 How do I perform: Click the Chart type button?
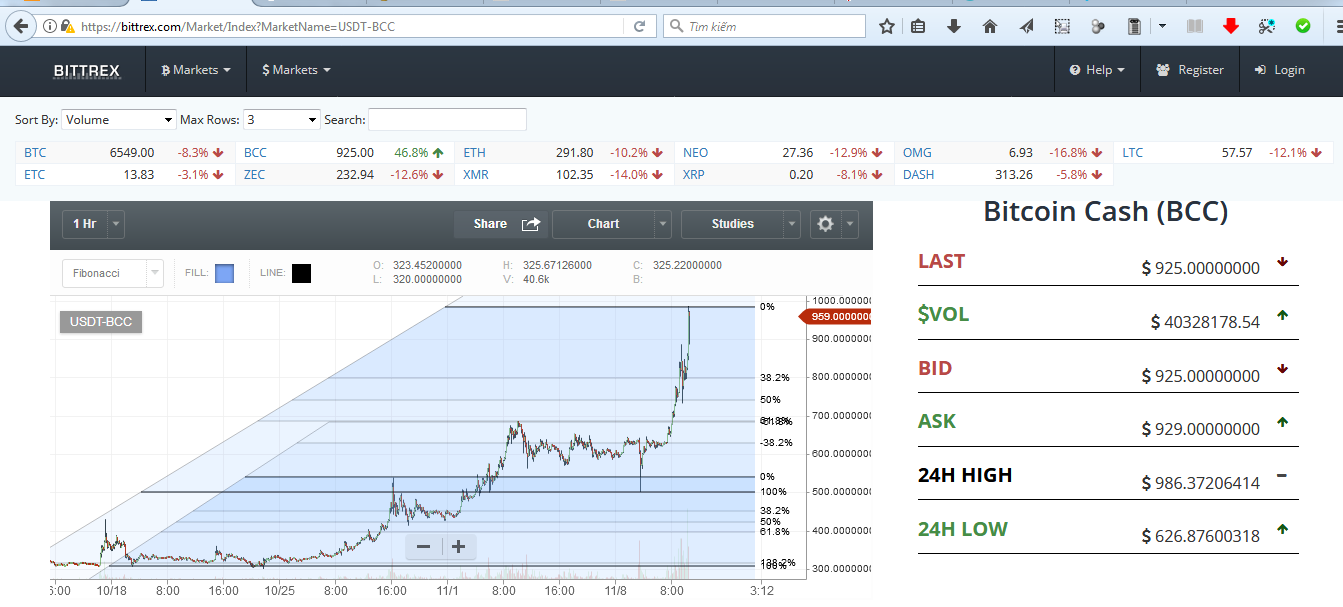click(x=603, y=224)
